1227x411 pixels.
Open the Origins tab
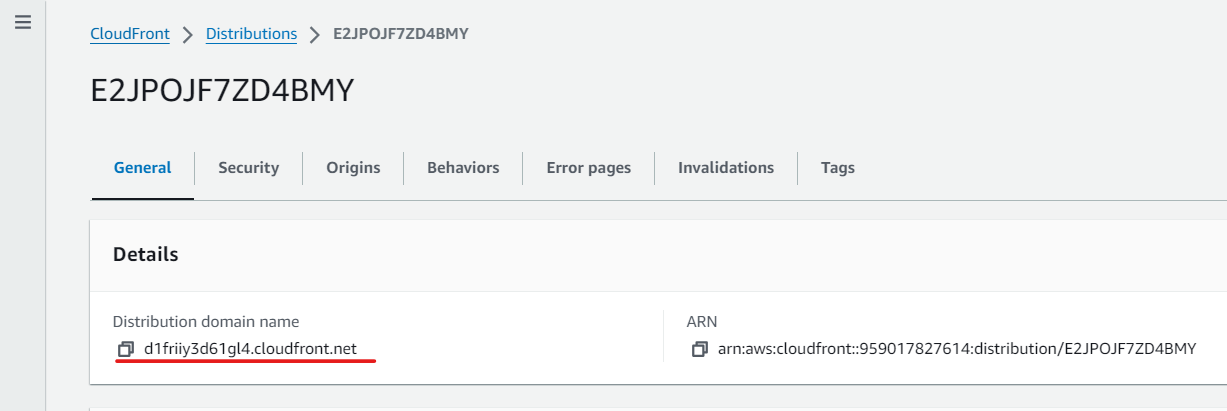tap(353, 168)
